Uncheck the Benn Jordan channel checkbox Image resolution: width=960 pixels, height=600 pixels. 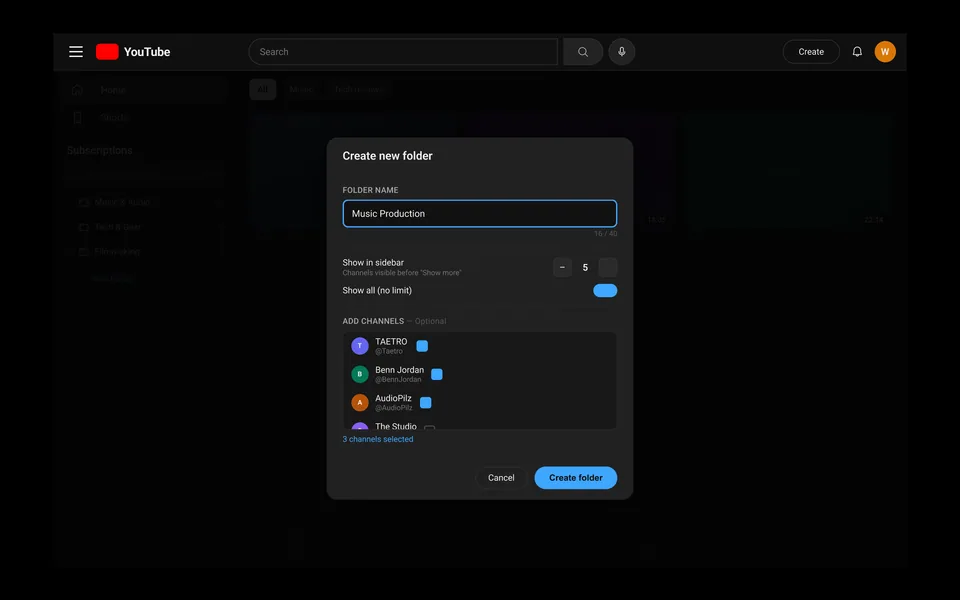click(437, 374)
